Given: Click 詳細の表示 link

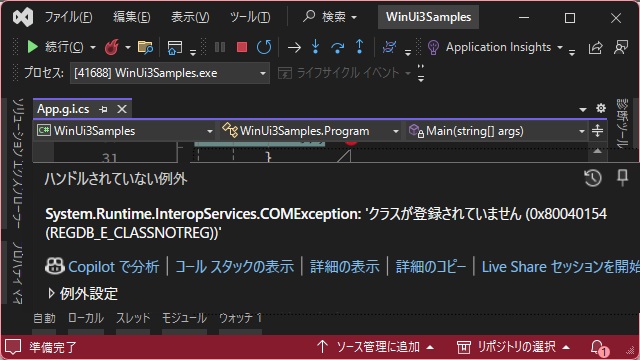Looking at the screenshot, I should click(344, 267).
